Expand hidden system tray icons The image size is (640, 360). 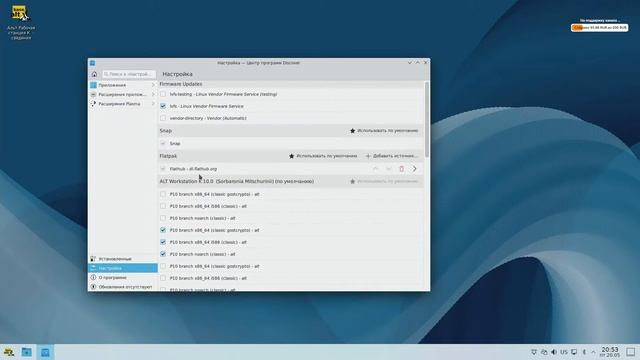[593, 352]
